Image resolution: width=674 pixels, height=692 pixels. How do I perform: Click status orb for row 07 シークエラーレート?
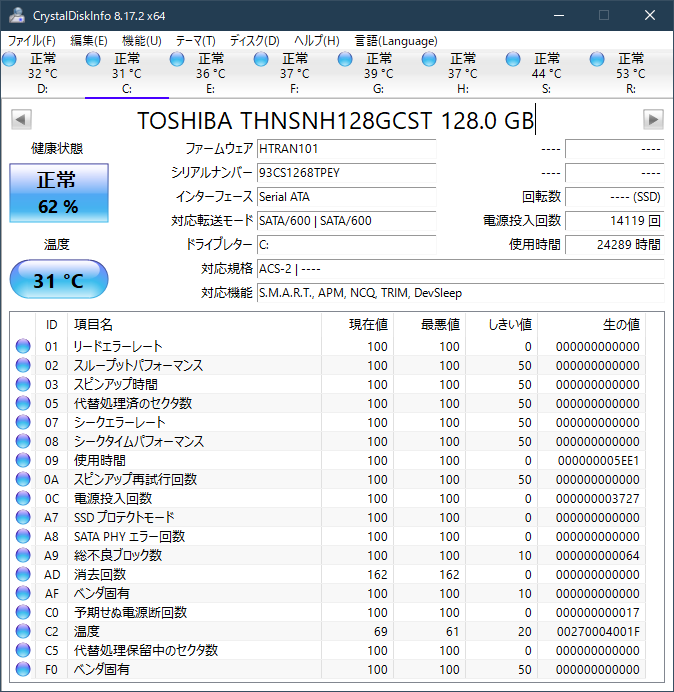coord(23,422)
